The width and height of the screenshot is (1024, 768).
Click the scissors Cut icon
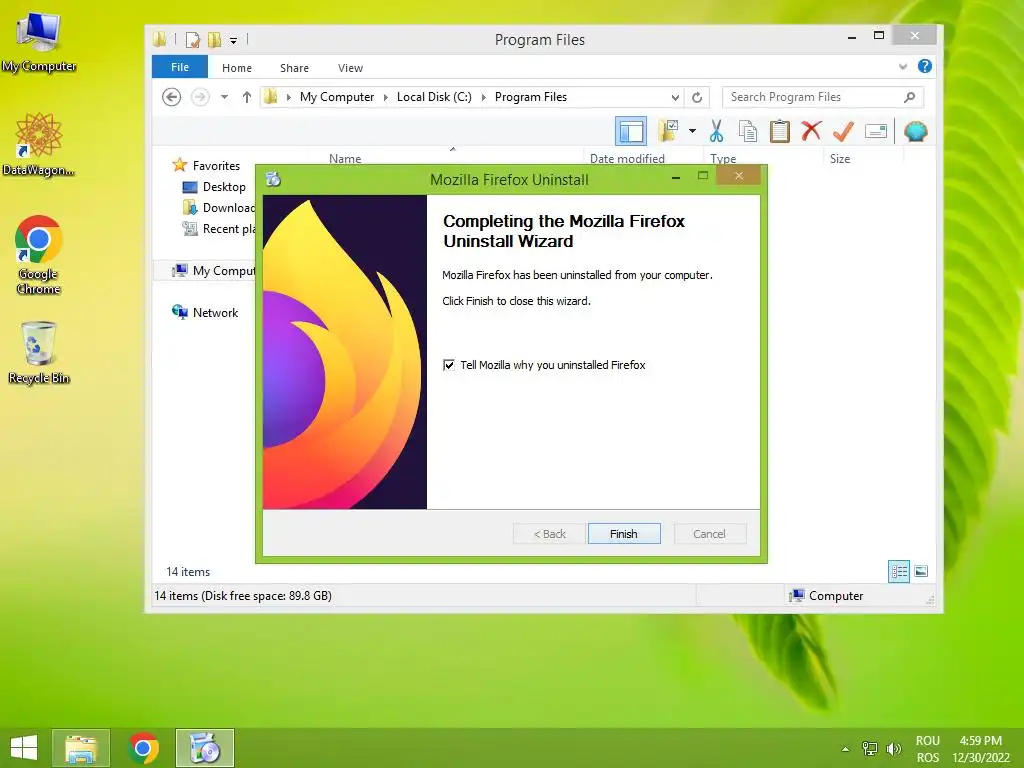(716, 131)
